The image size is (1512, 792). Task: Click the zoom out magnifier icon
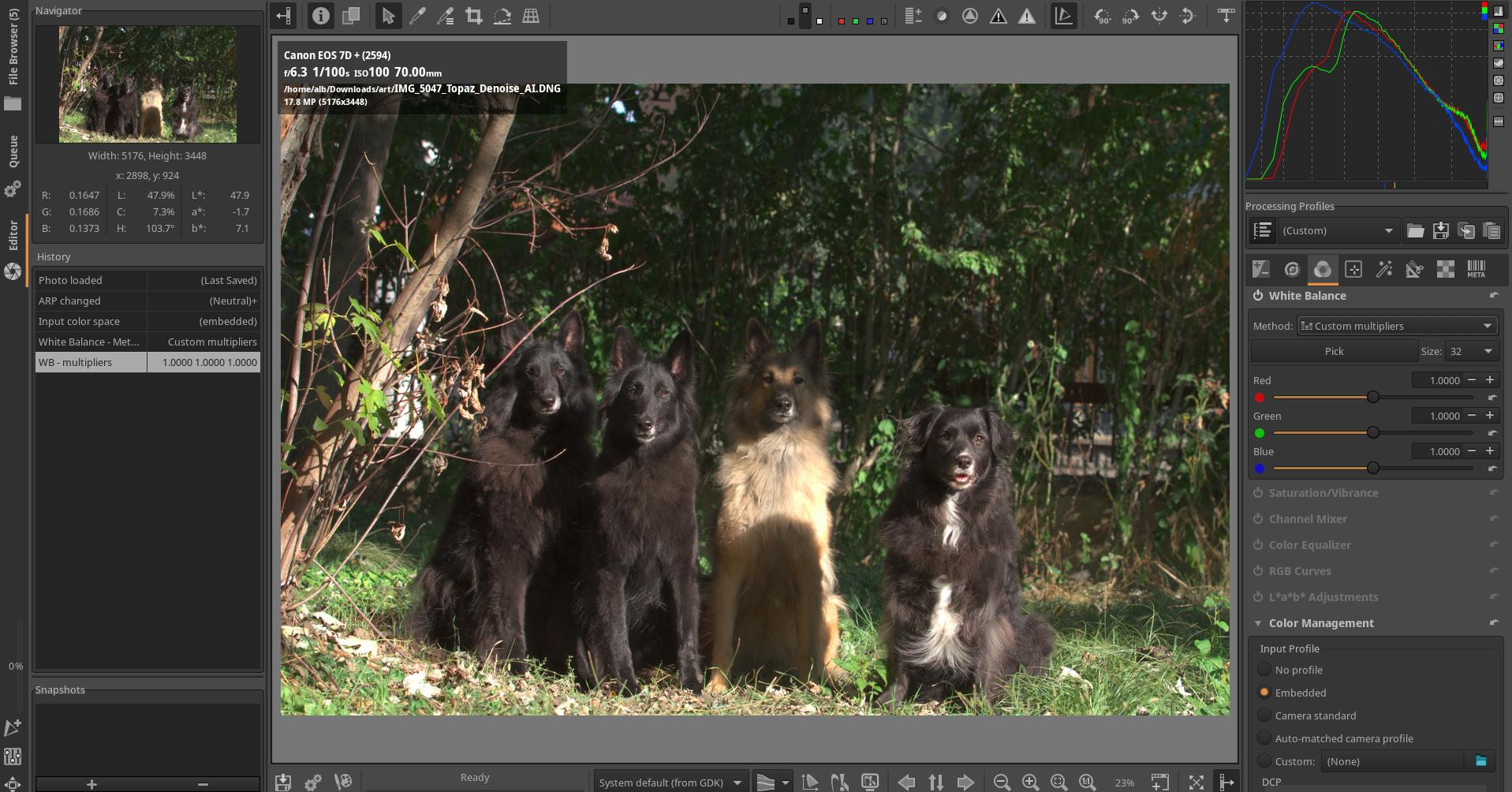tap(1002, 782)
